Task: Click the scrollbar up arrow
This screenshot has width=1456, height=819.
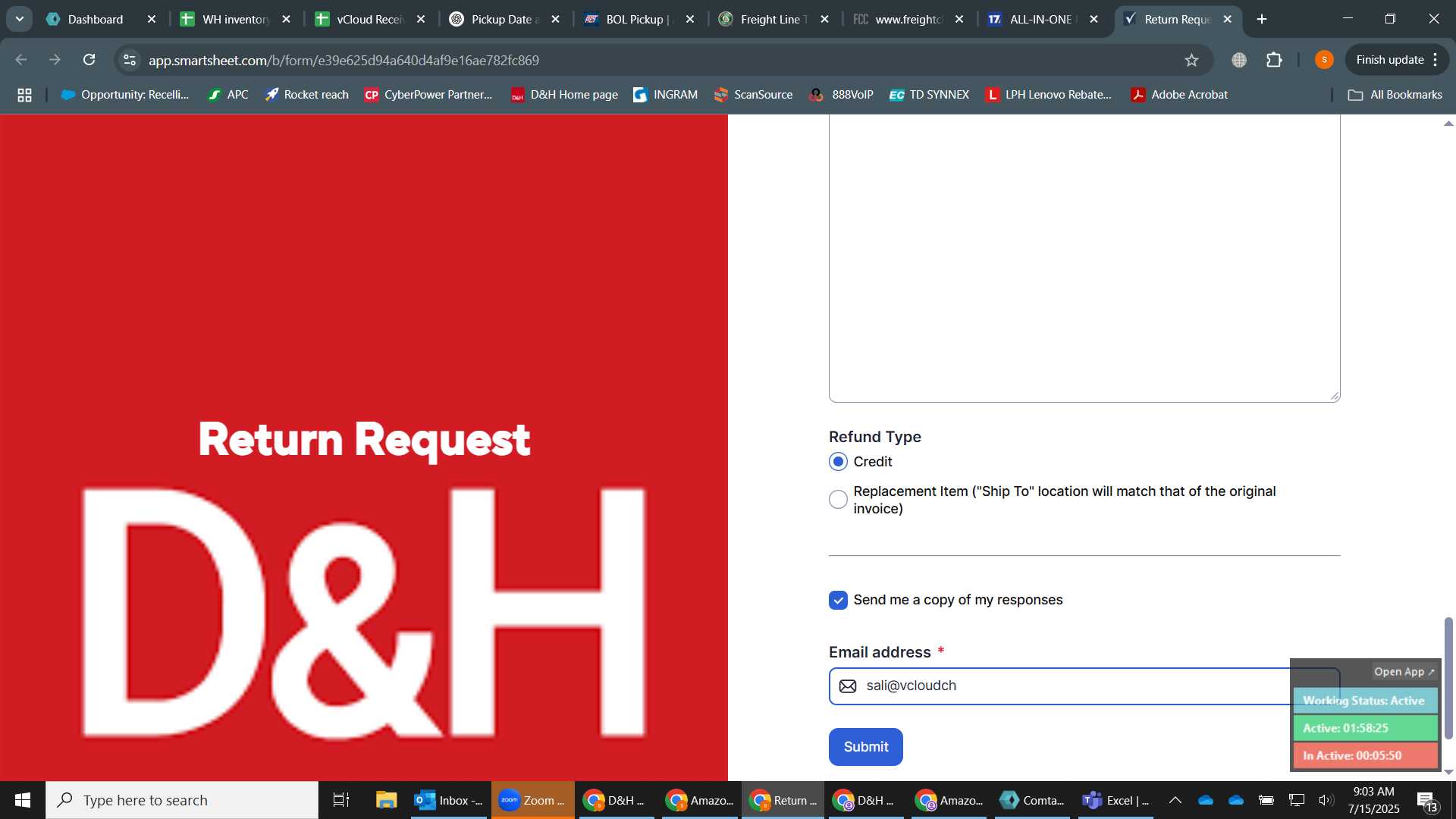Action: pos(1448,123)
